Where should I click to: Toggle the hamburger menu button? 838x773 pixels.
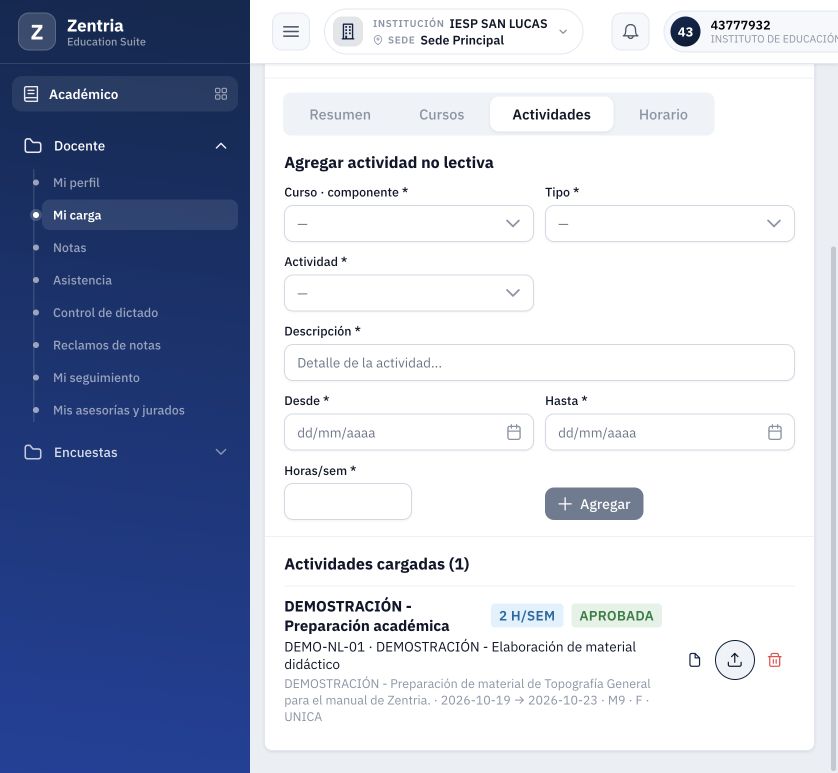point(291,32)
